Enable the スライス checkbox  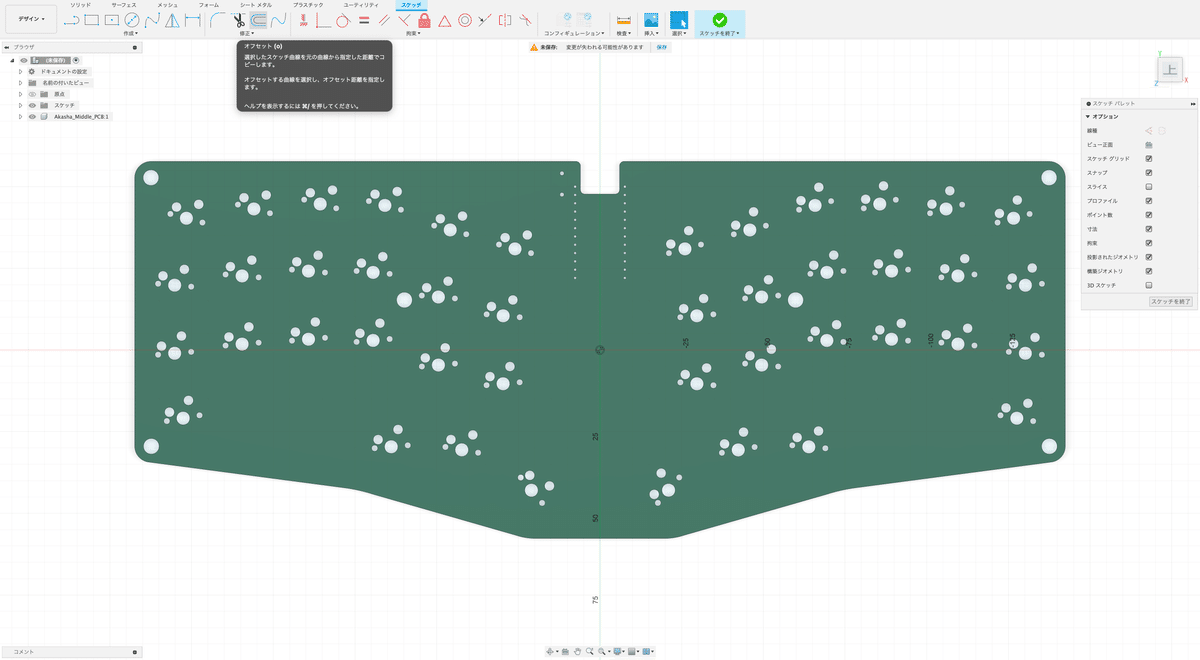pos(1149,187)
